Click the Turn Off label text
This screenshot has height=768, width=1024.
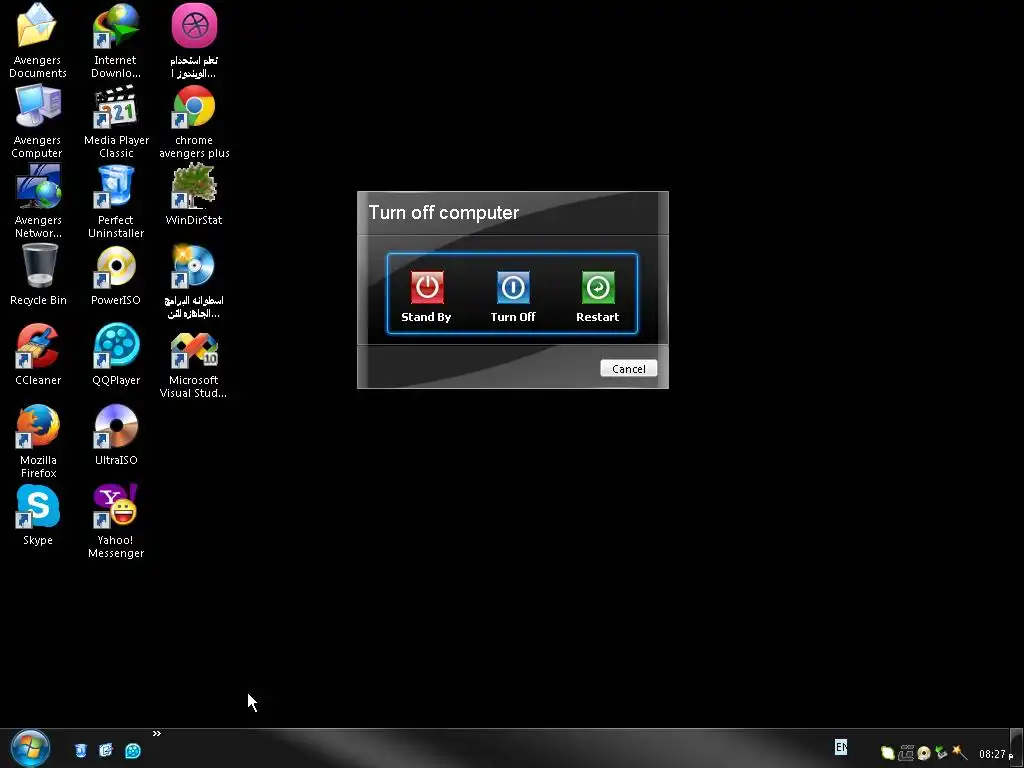point(513,317)
